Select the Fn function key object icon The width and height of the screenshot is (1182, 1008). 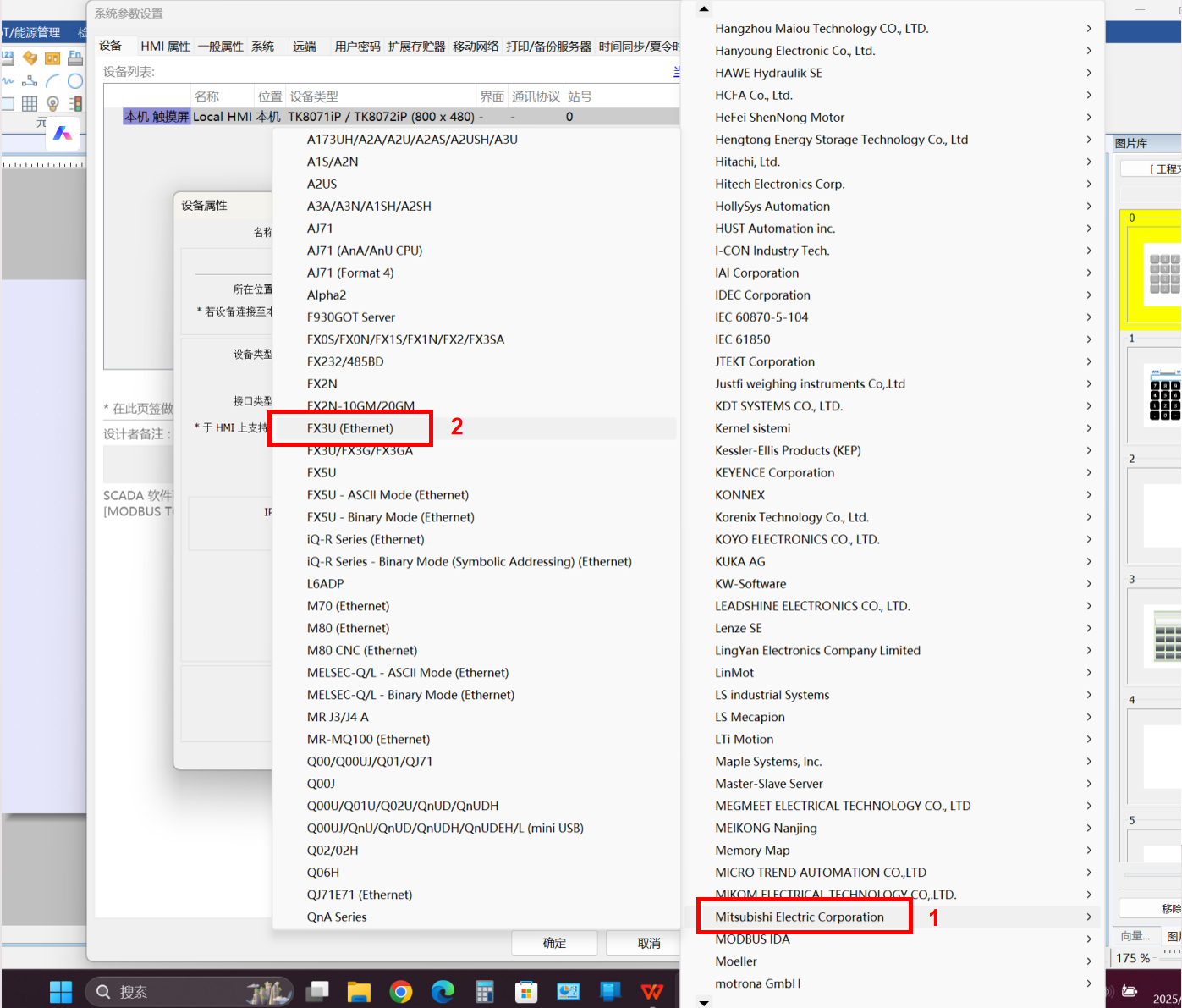75,58
